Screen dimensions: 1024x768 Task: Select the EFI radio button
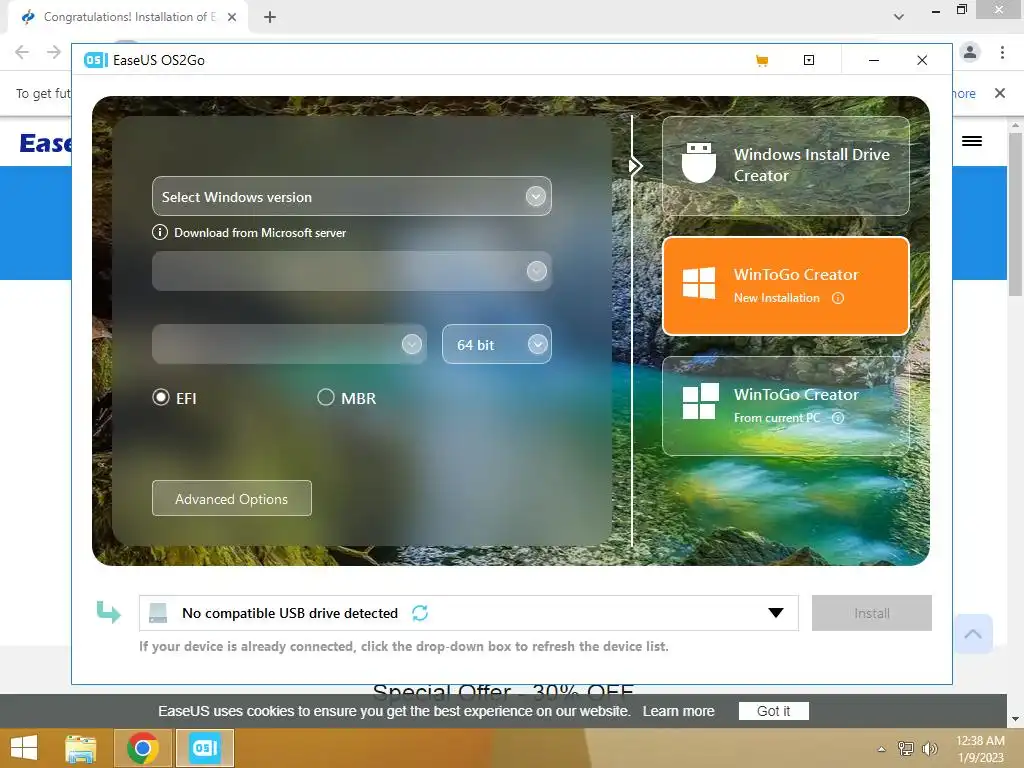161,397
